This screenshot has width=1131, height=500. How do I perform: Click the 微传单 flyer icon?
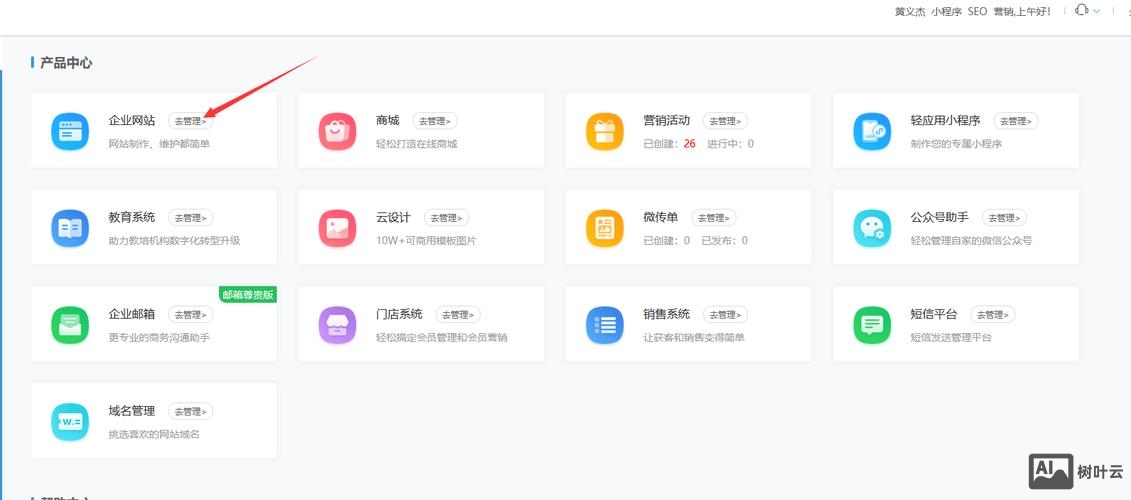tap(604, 228)
